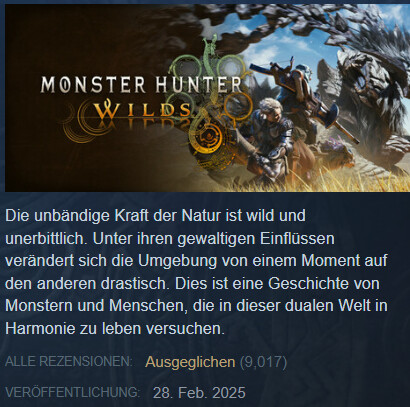Click the "Ausgeglichen" review summary link
The width and height of the screenshot is (410, 407).
[190, 362]
